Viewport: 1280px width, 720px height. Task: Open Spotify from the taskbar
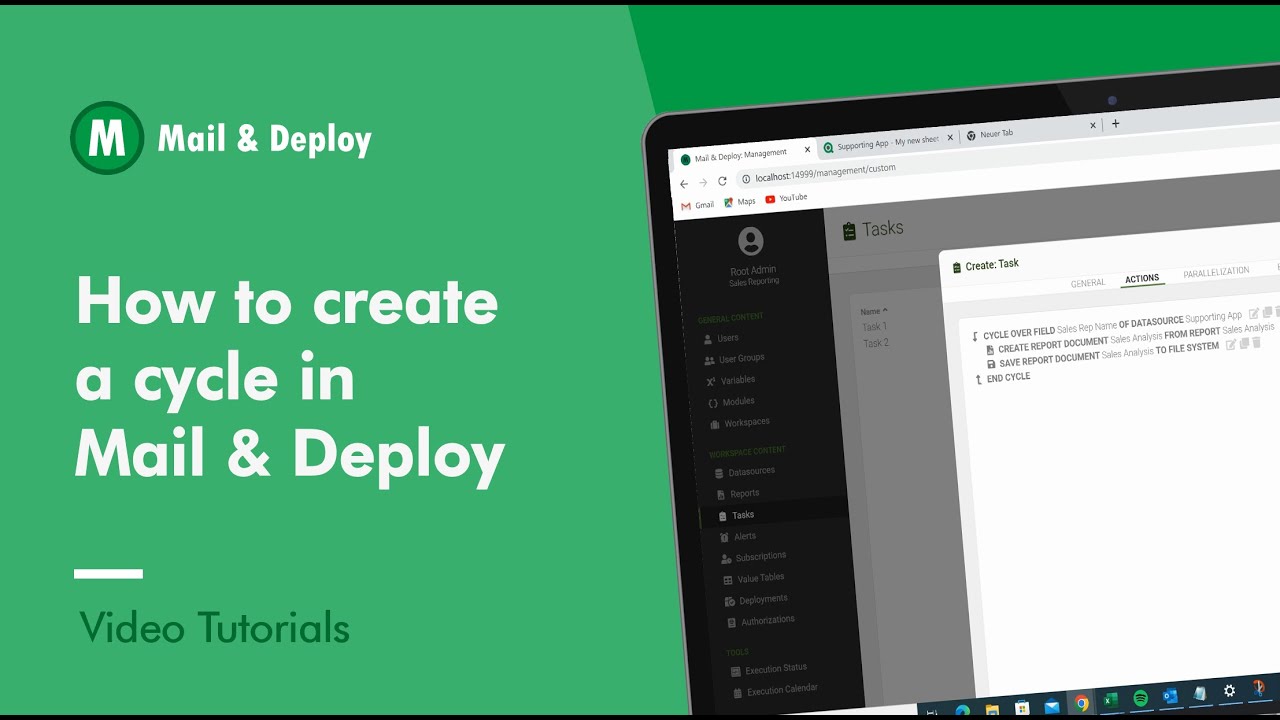[1140, 698]
